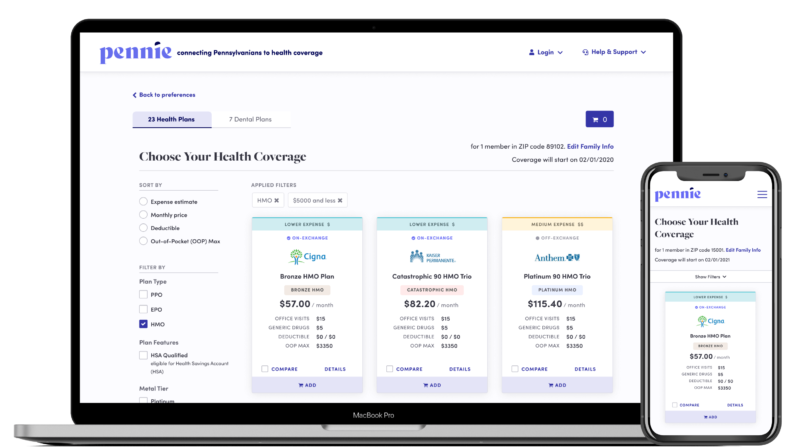Switch to the 7 Dental Plans tab

[x=251, y=119]
